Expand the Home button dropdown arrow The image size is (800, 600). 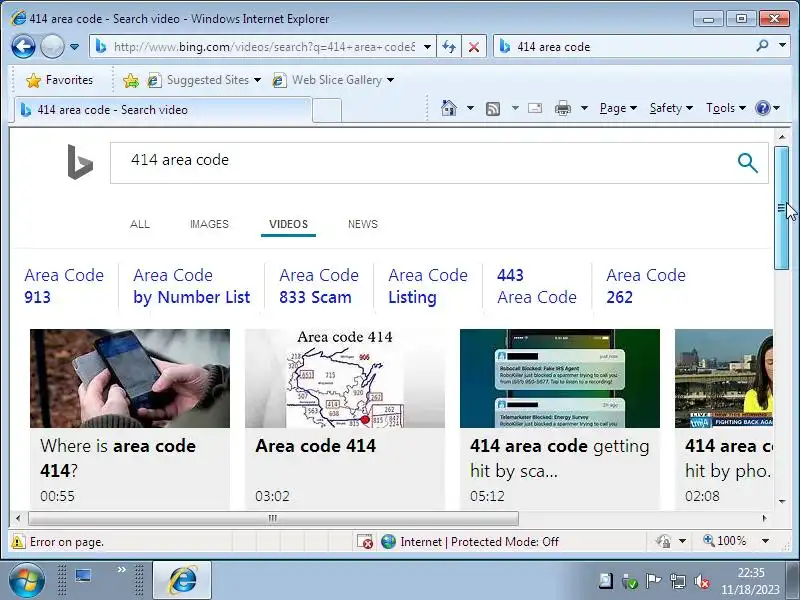470,108
